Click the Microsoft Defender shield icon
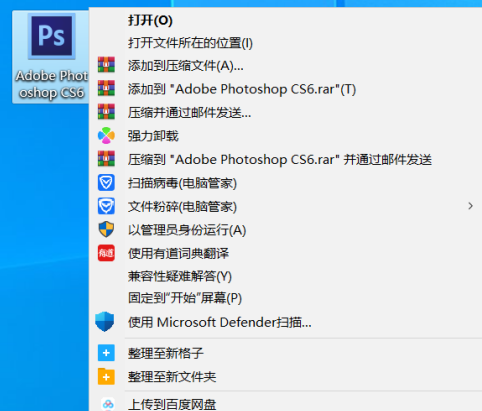Screen dimensions: 482x411 (105, 322)
